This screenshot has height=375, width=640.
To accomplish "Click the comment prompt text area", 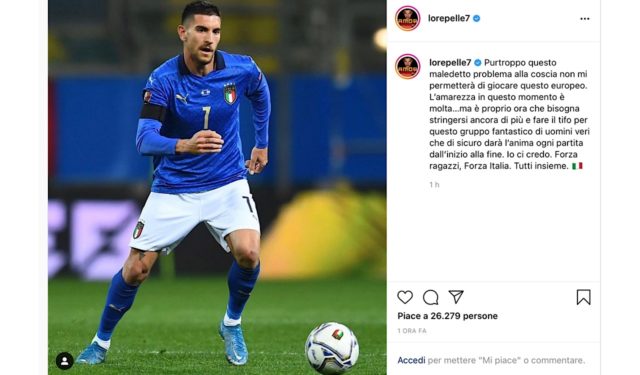I will (491, 360).
